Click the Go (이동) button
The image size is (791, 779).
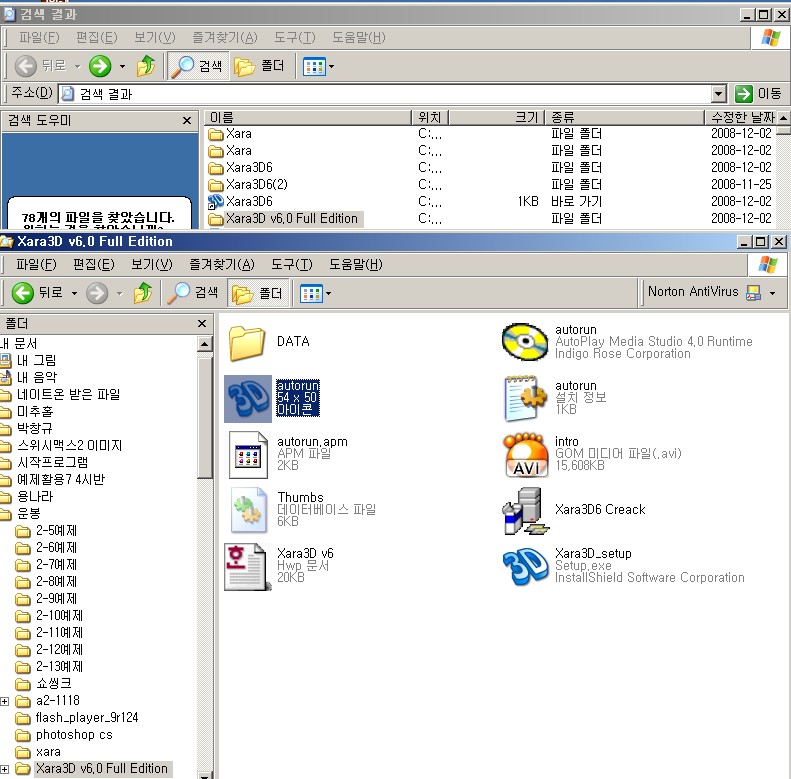pos(758,93)
